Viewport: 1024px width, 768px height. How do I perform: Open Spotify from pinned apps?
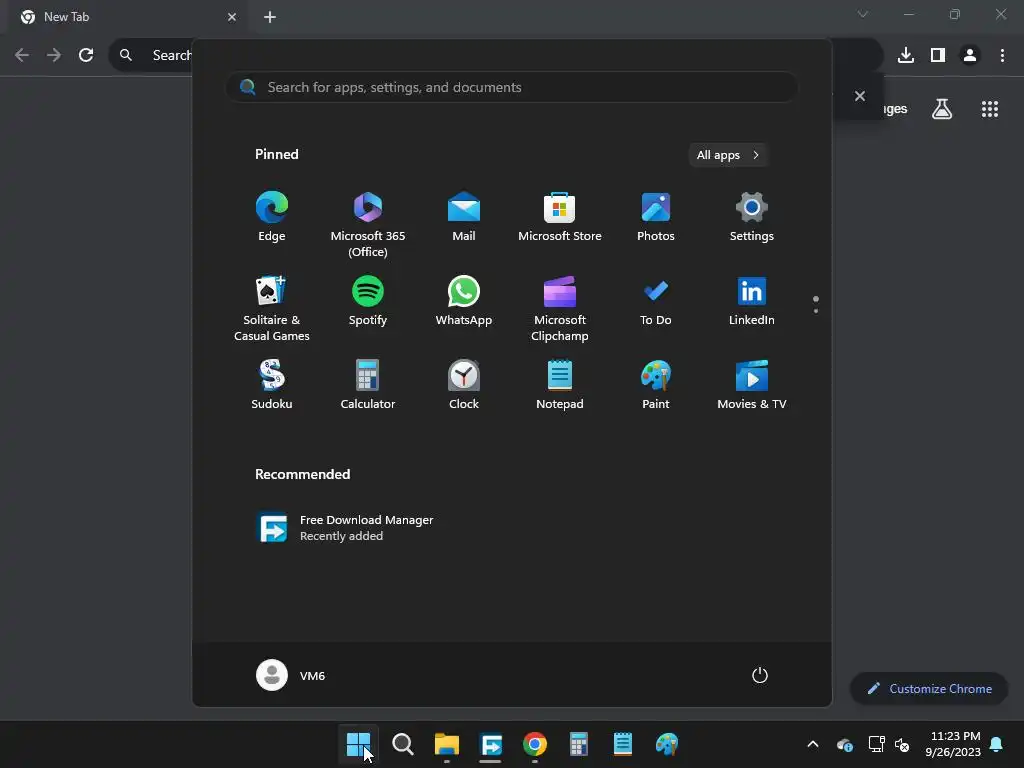368,302
